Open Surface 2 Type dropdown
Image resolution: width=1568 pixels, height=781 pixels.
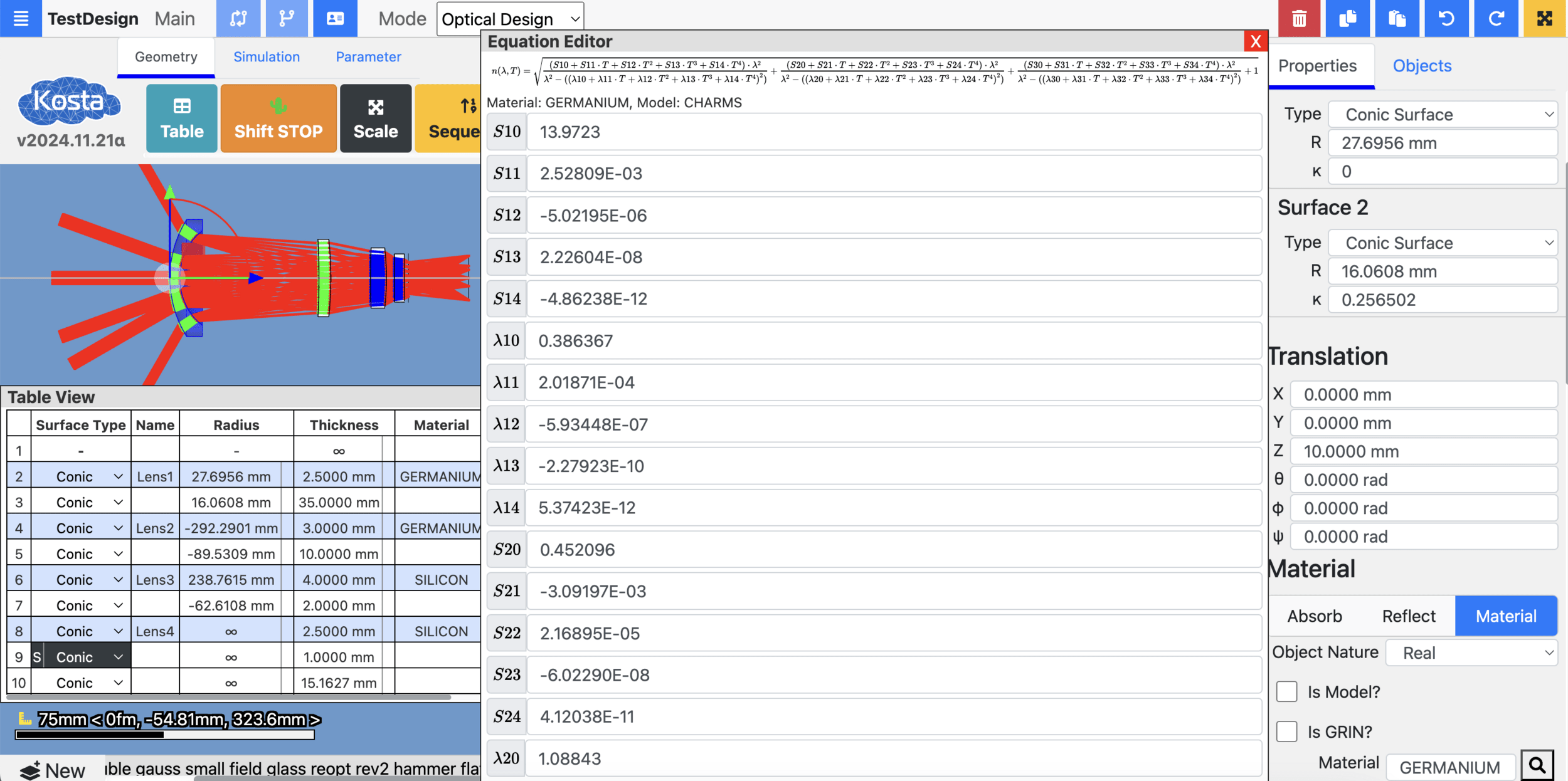1443,243
